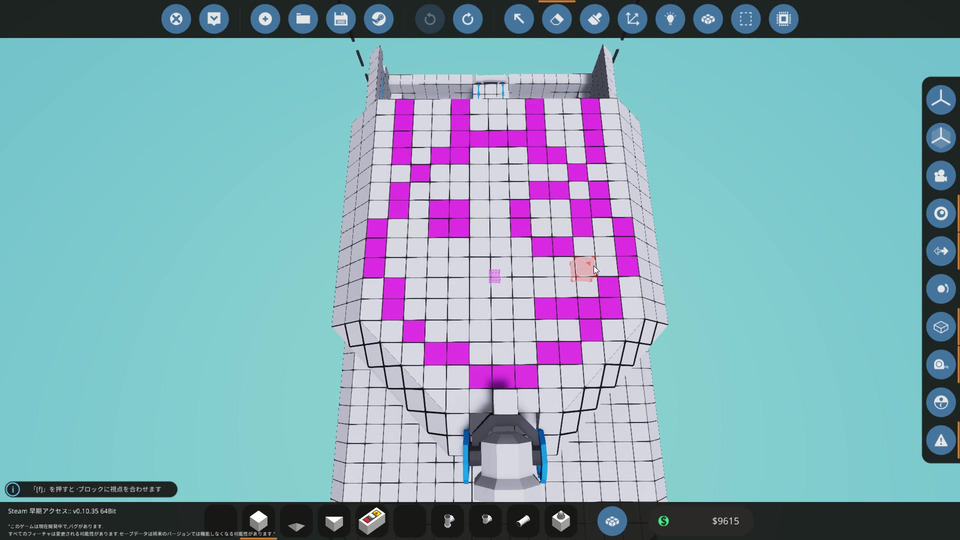Activate the dashed rectangle selection tool
The height and width of the screenshot is (540, 960).
pyautogui.click(x=746, y=19)
